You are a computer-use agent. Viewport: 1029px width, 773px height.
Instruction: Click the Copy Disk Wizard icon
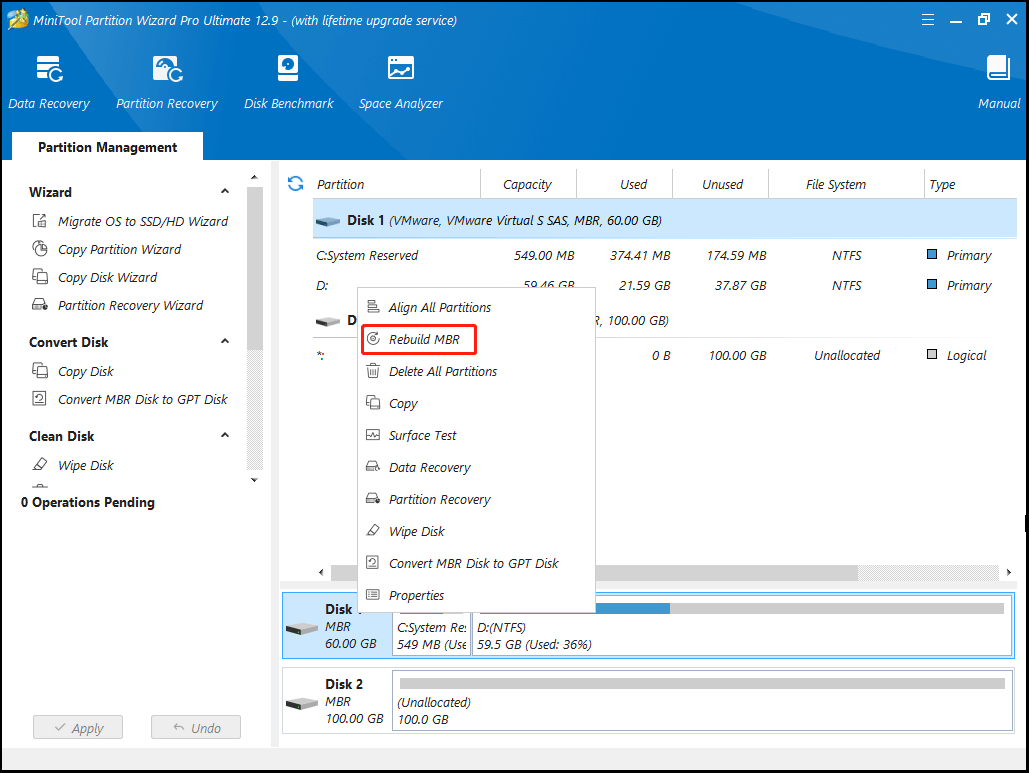(x=40, y=276)
